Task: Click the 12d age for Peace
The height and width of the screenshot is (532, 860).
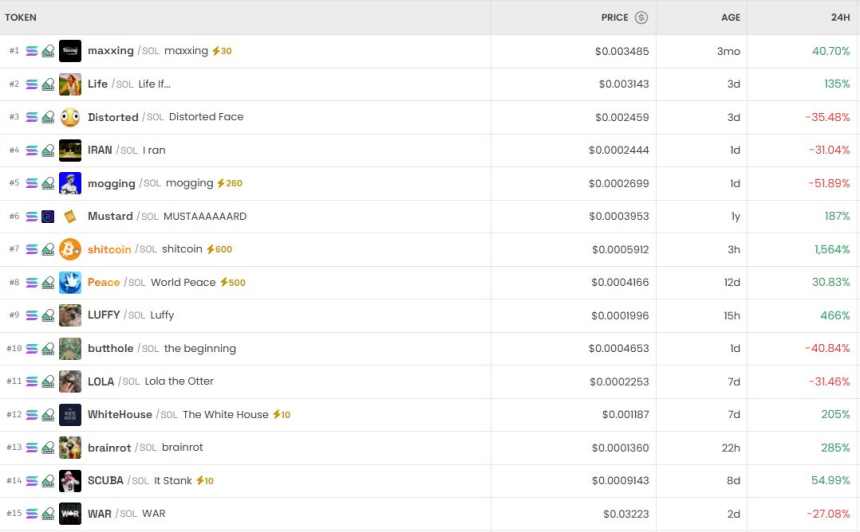Action: (x=732, y=282)
